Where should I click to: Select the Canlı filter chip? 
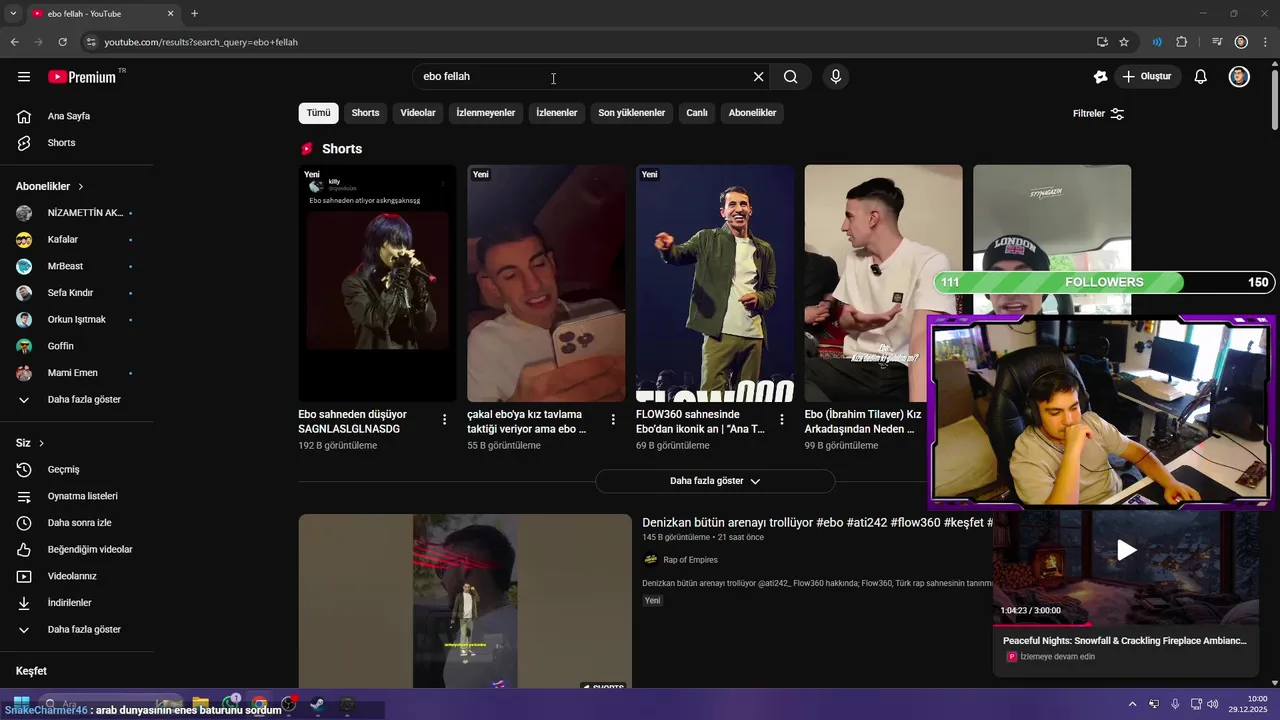pyautogui.click(x=697, y=113)
